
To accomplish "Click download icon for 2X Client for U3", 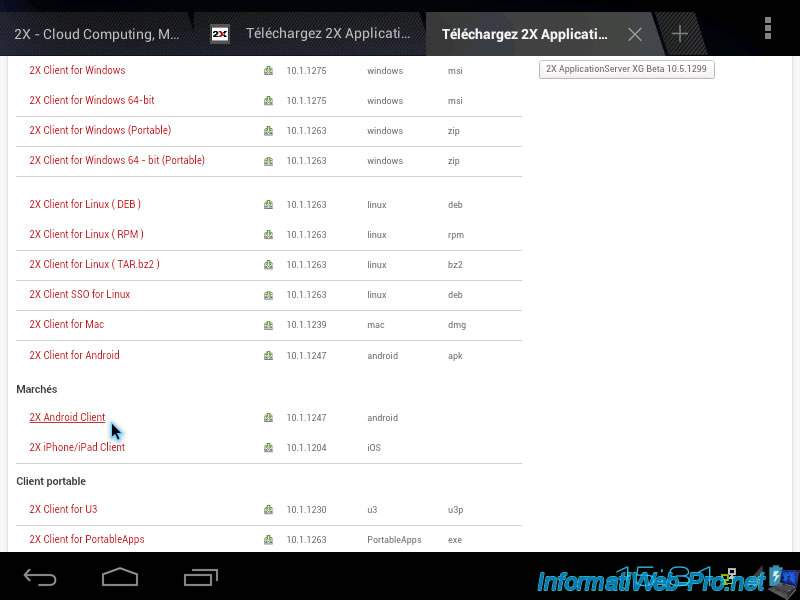I will tap(268, 510).
